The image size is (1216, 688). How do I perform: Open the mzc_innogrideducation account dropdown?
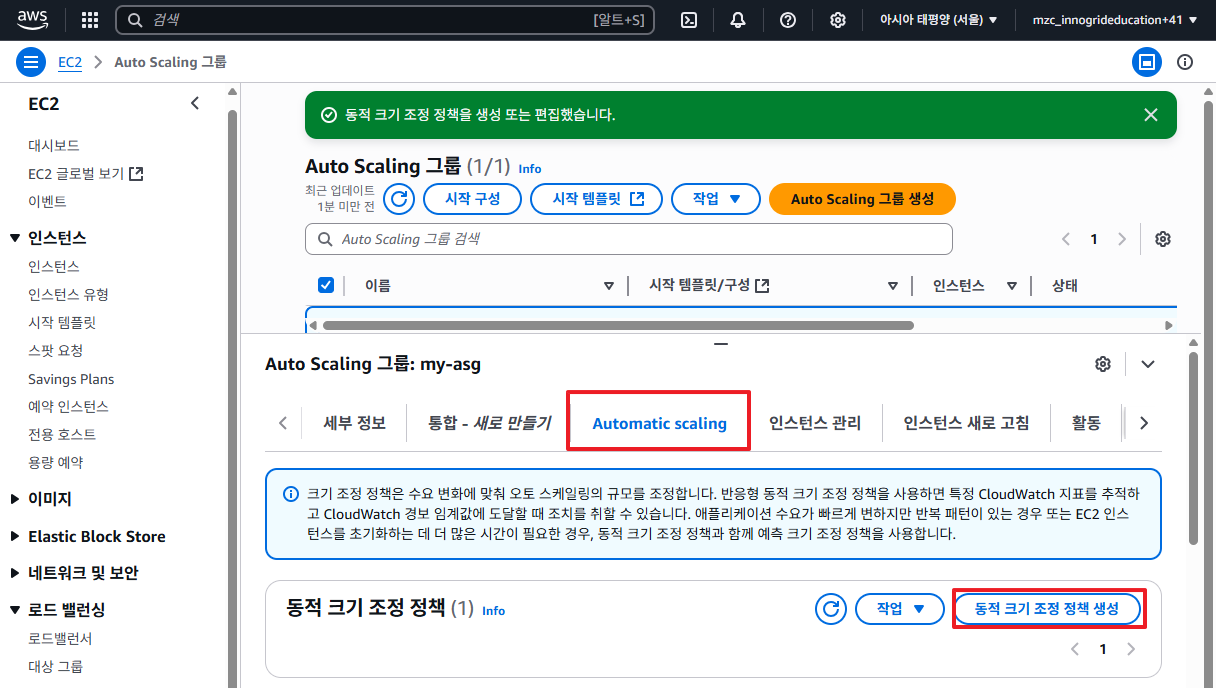(x=1115, y=20)
